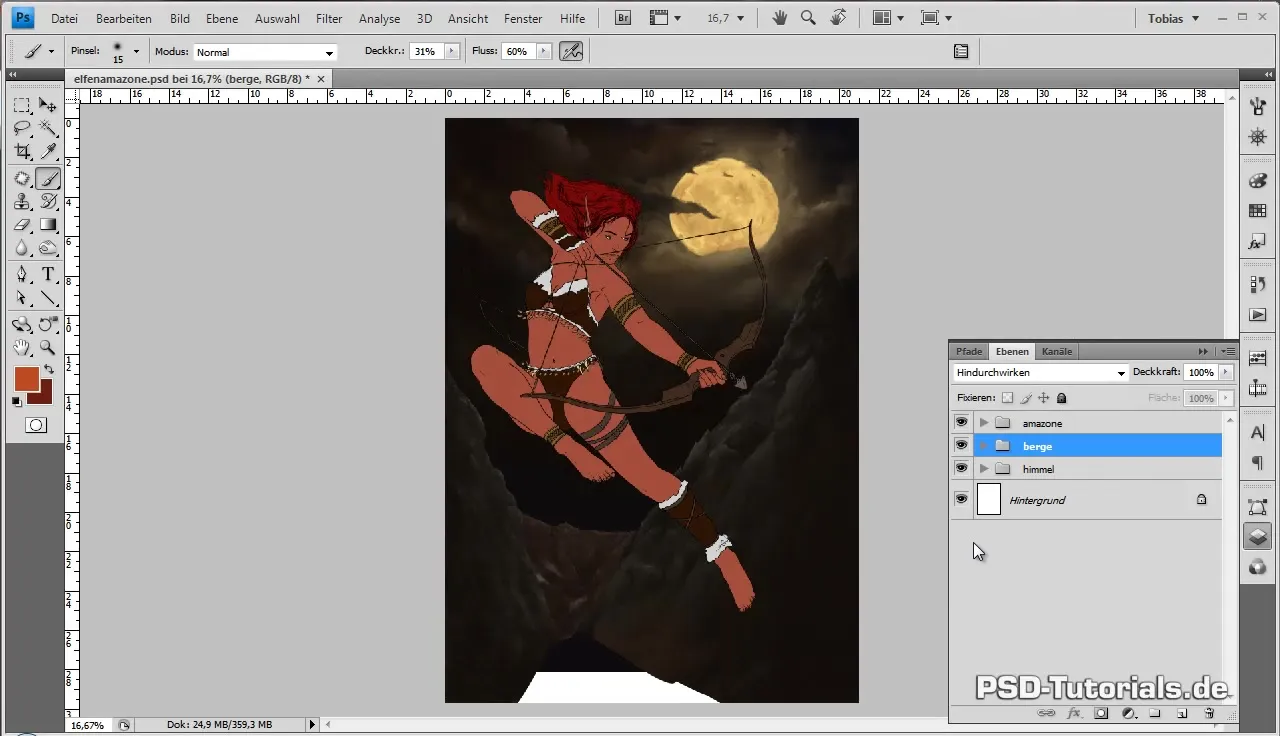Image resolution: width=1280 pixels, height=736 pixels.
Task: Open the layer style fx menu
Action: tap(1074, 713)
